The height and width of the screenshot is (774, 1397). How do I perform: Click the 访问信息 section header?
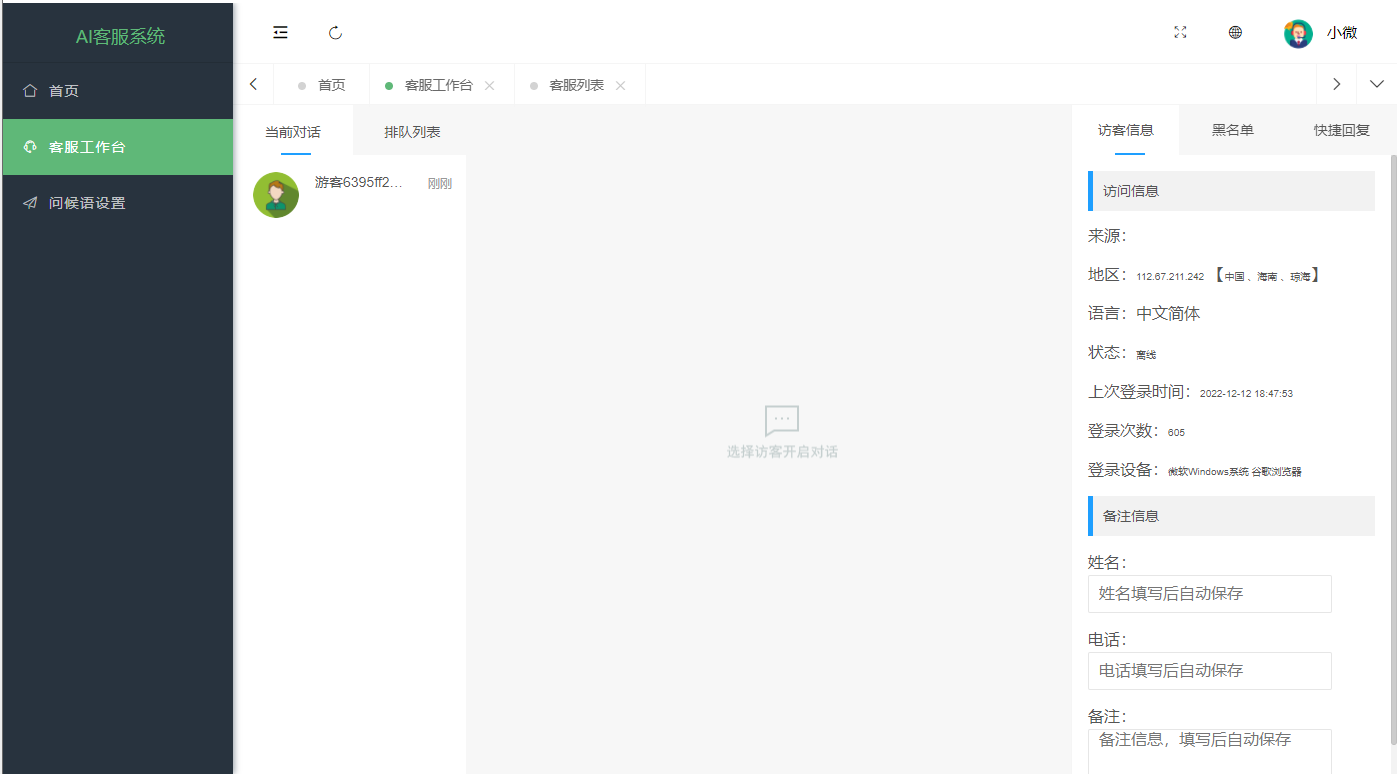tap(1231, 191)
